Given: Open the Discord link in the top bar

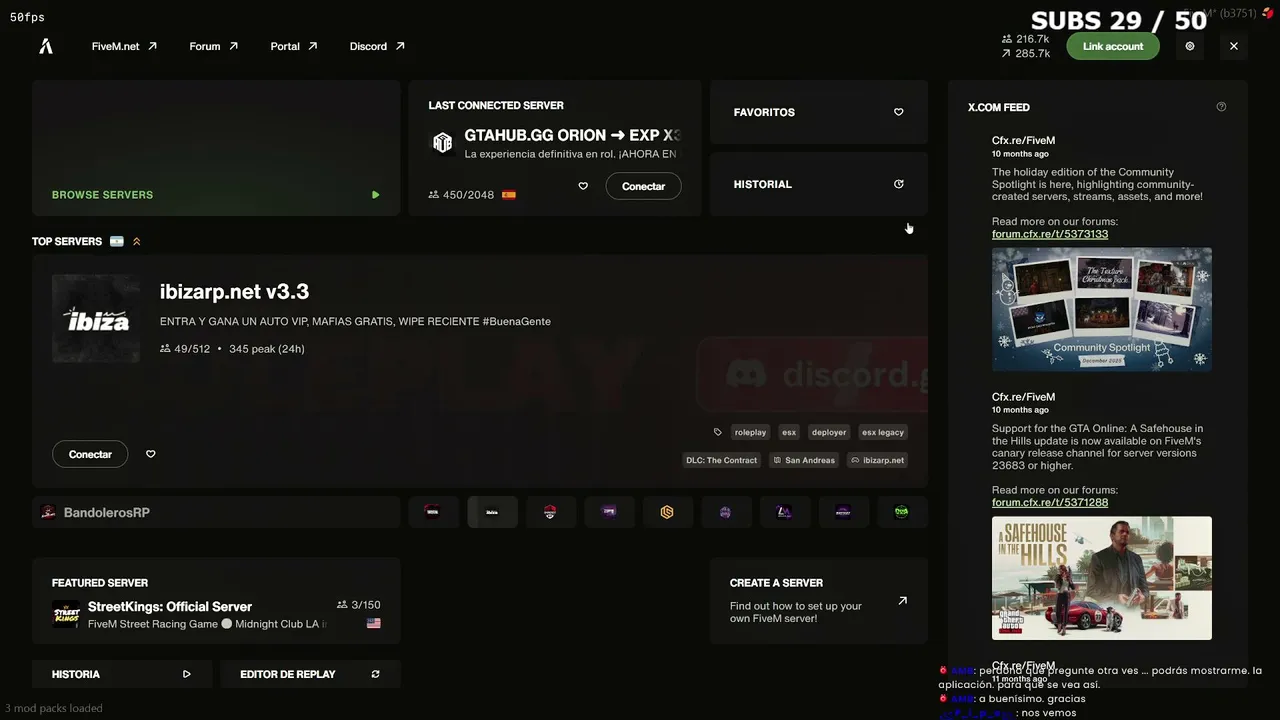Looking at the screenshot, I should coord(377,46).
